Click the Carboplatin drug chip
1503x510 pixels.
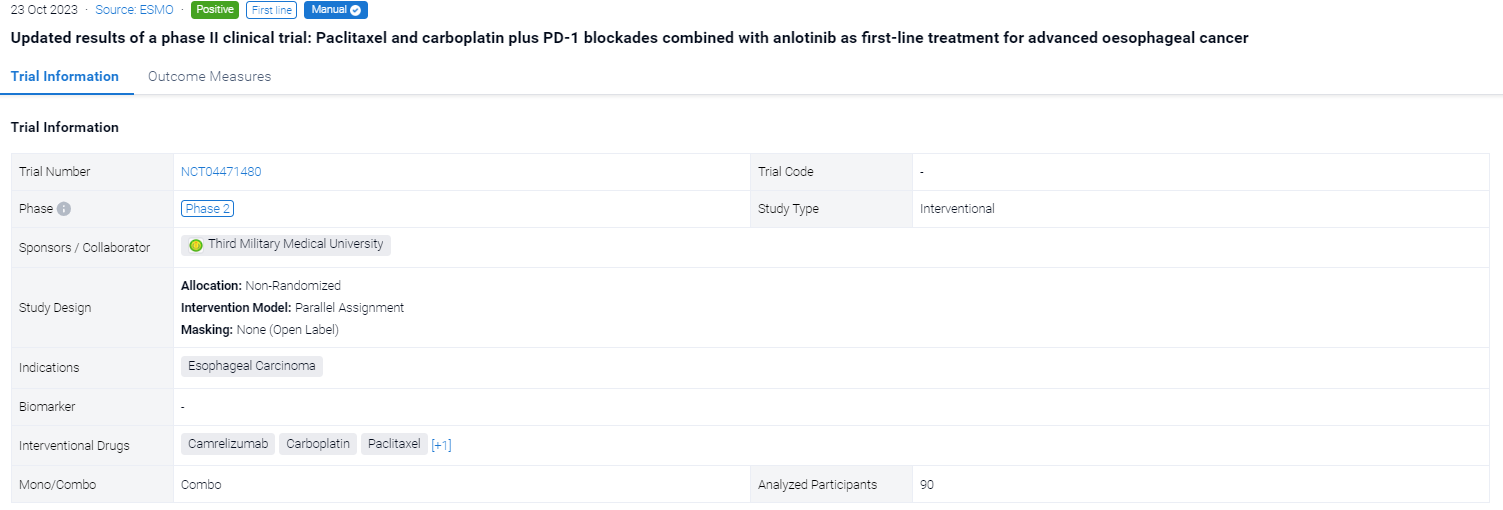tap(317, 444)
